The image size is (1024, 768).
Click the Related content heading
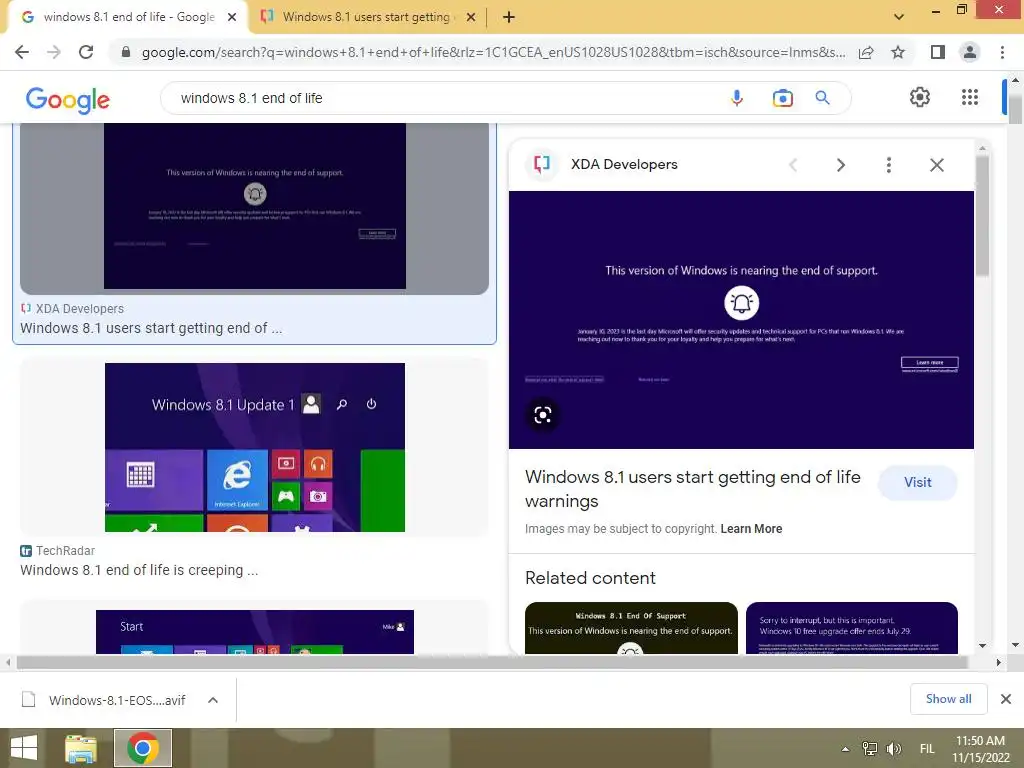pos(590,578)
